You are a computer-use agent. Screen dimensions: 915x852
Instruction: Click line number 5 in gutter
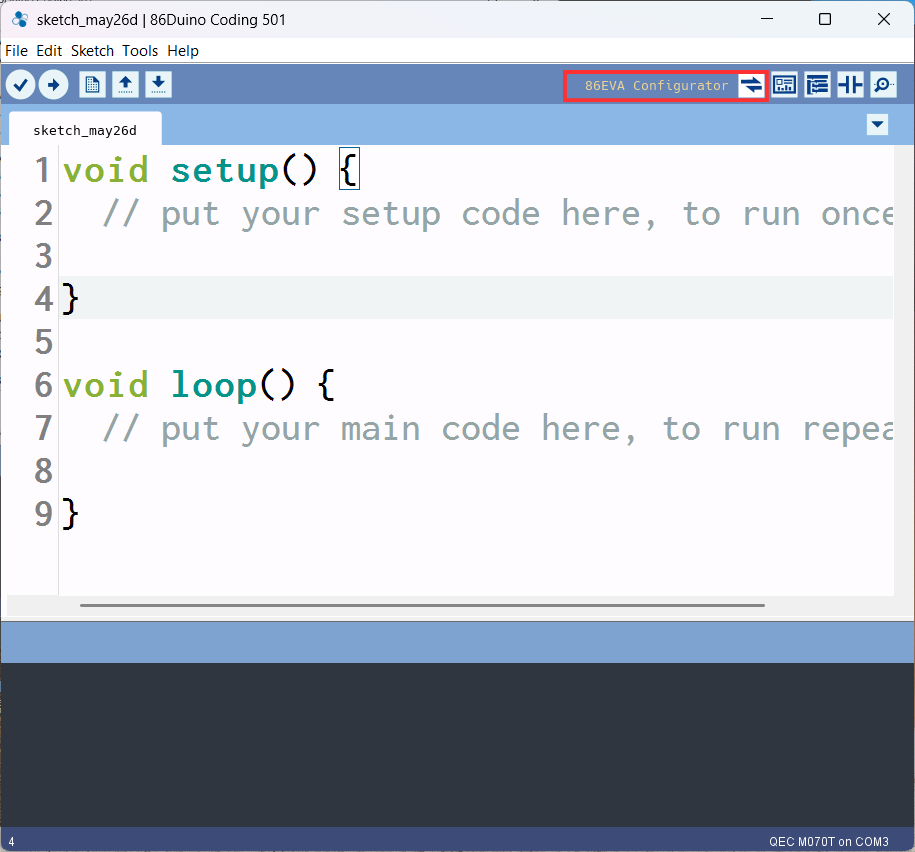point(44,342)
